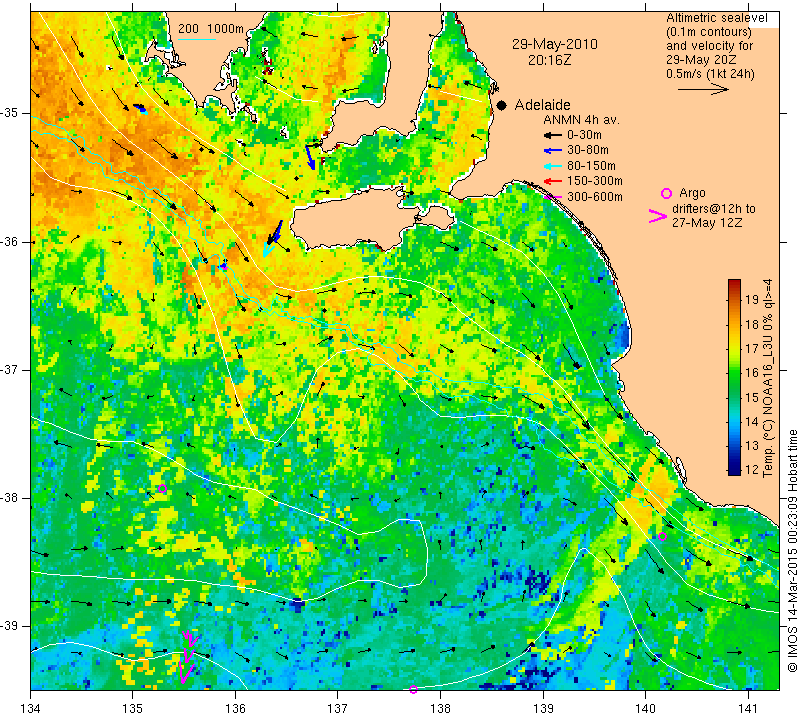Click the ANMN 4h av. legend heading
The width and height of the screenshot is (800, 720).
[581, 120]
